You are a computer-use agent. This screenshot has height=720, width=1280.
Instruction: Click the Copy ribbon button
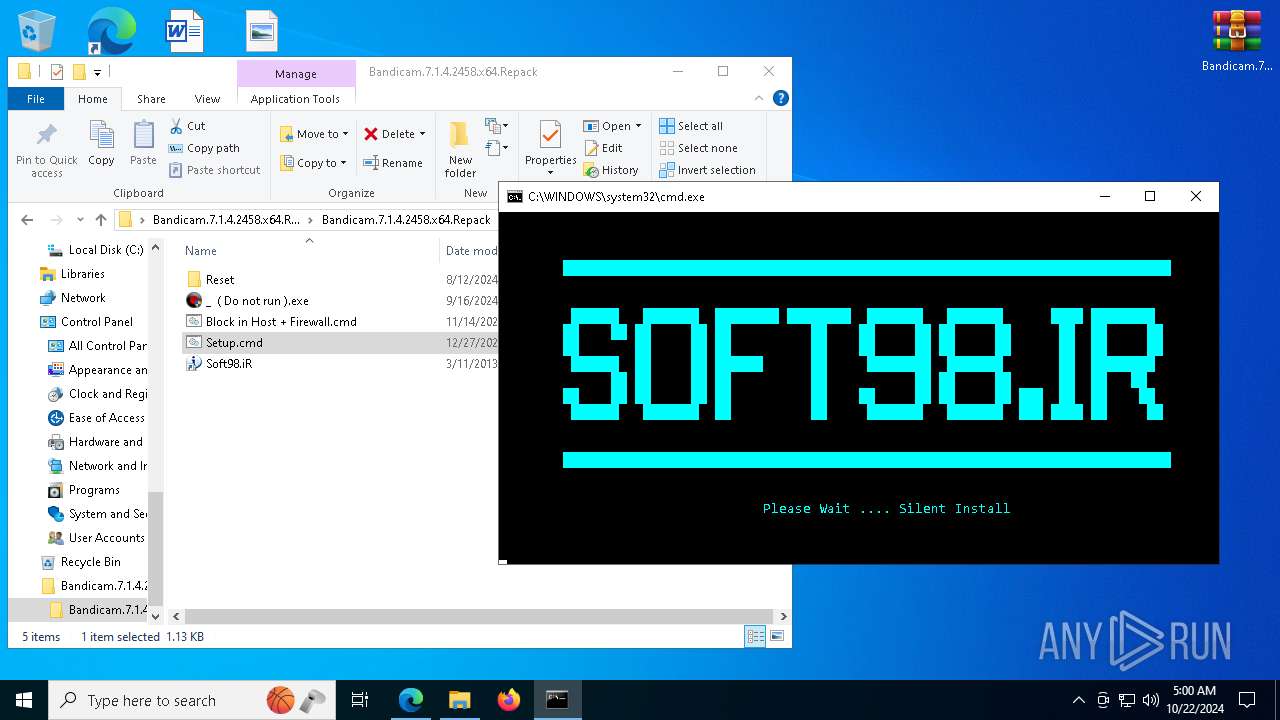pyautogui.click(x=101, y=143)
